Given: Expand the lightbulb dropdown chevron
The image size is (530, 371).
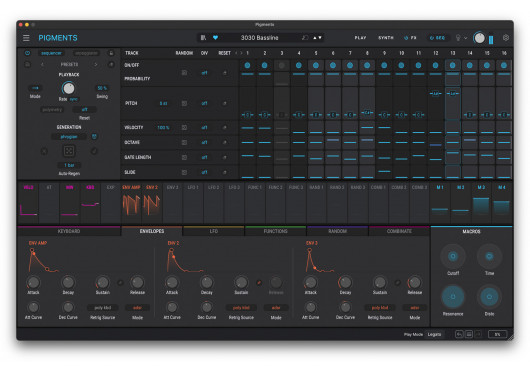Looking at the screenshot, I should point(465,38).
